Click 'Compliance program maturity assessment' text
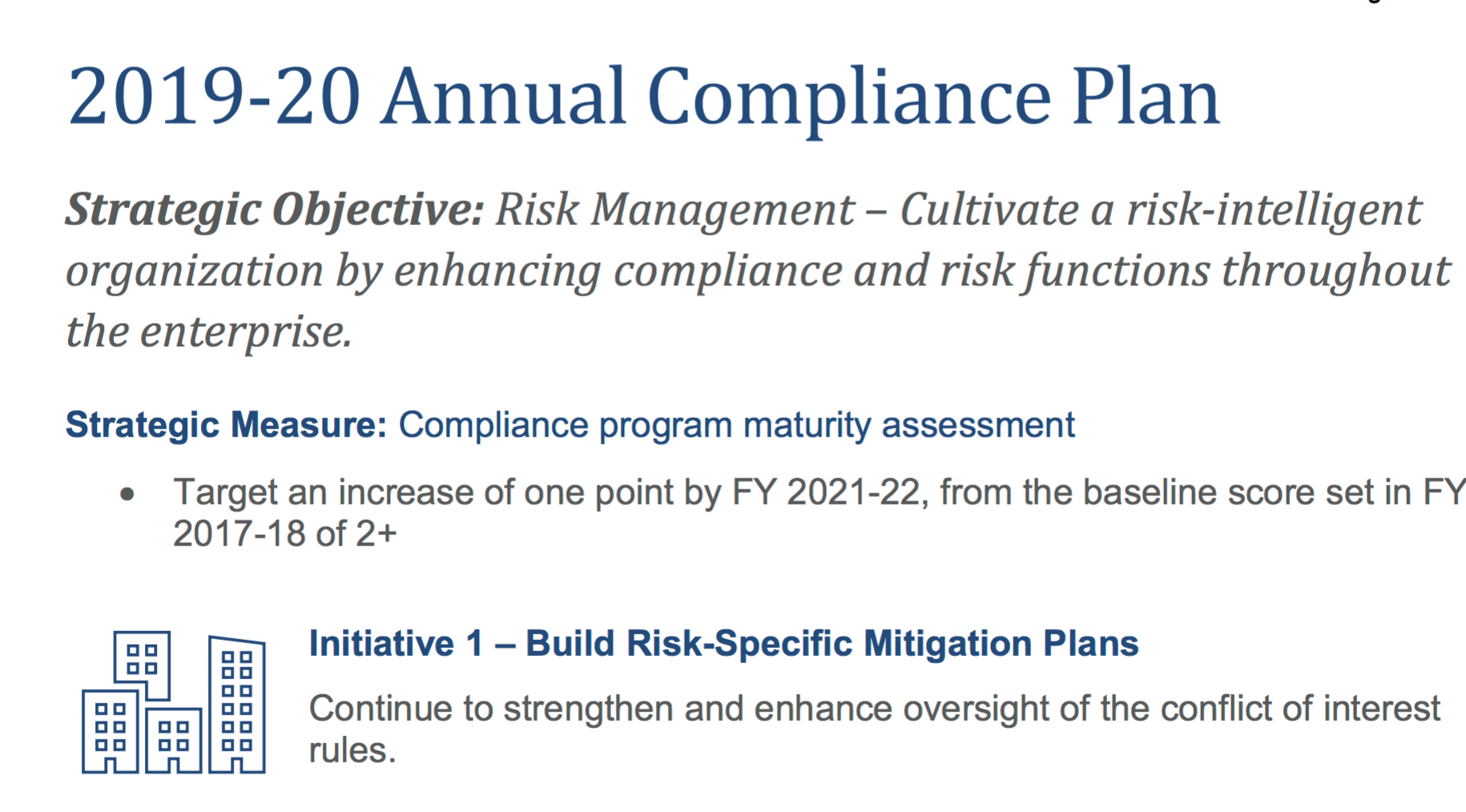Image resolution: width=1466 pixels, height=812 pixels. pos(736,425)
